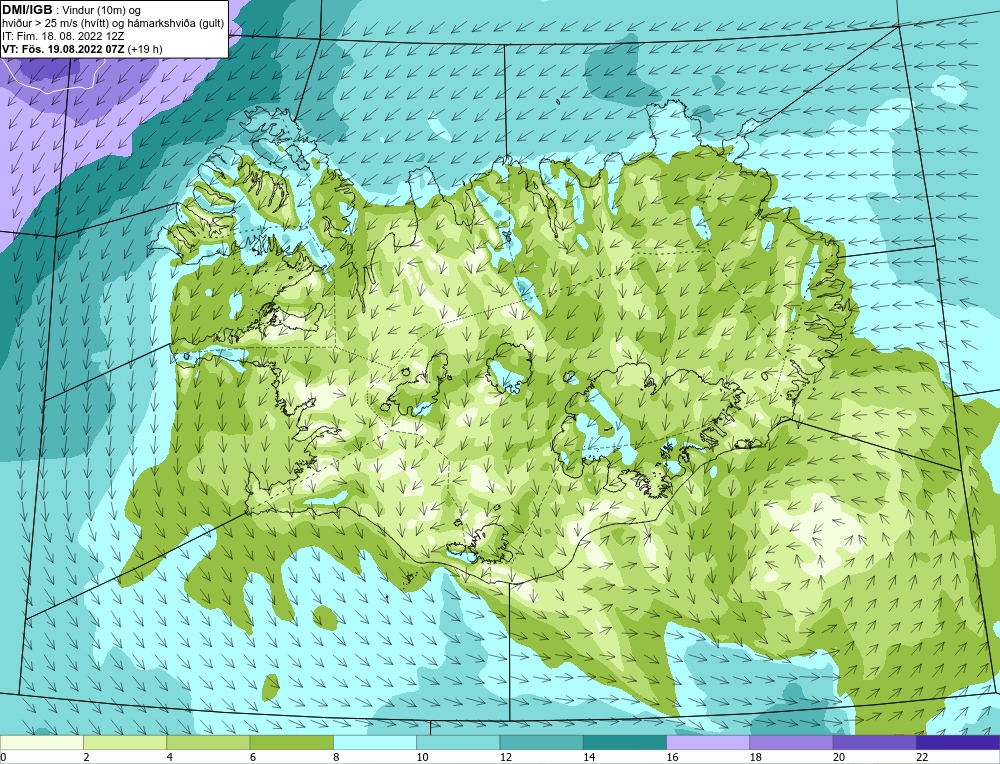Click the darkest violet legend swatch above 22

click(958, 743)
